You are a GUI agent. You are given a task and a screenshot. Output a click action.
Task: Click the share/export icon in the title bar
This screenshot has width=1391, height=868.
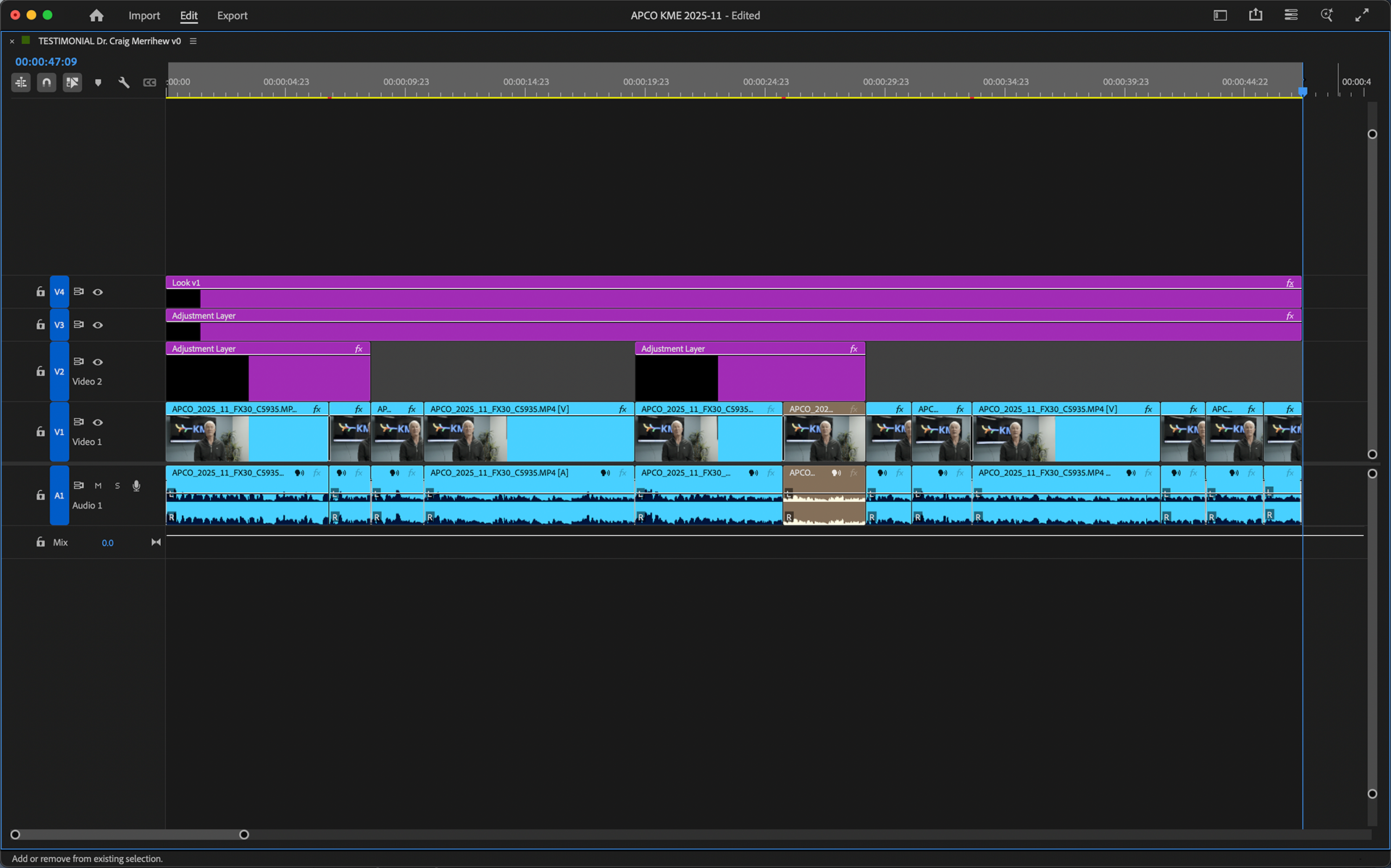tap(1256, 14)
